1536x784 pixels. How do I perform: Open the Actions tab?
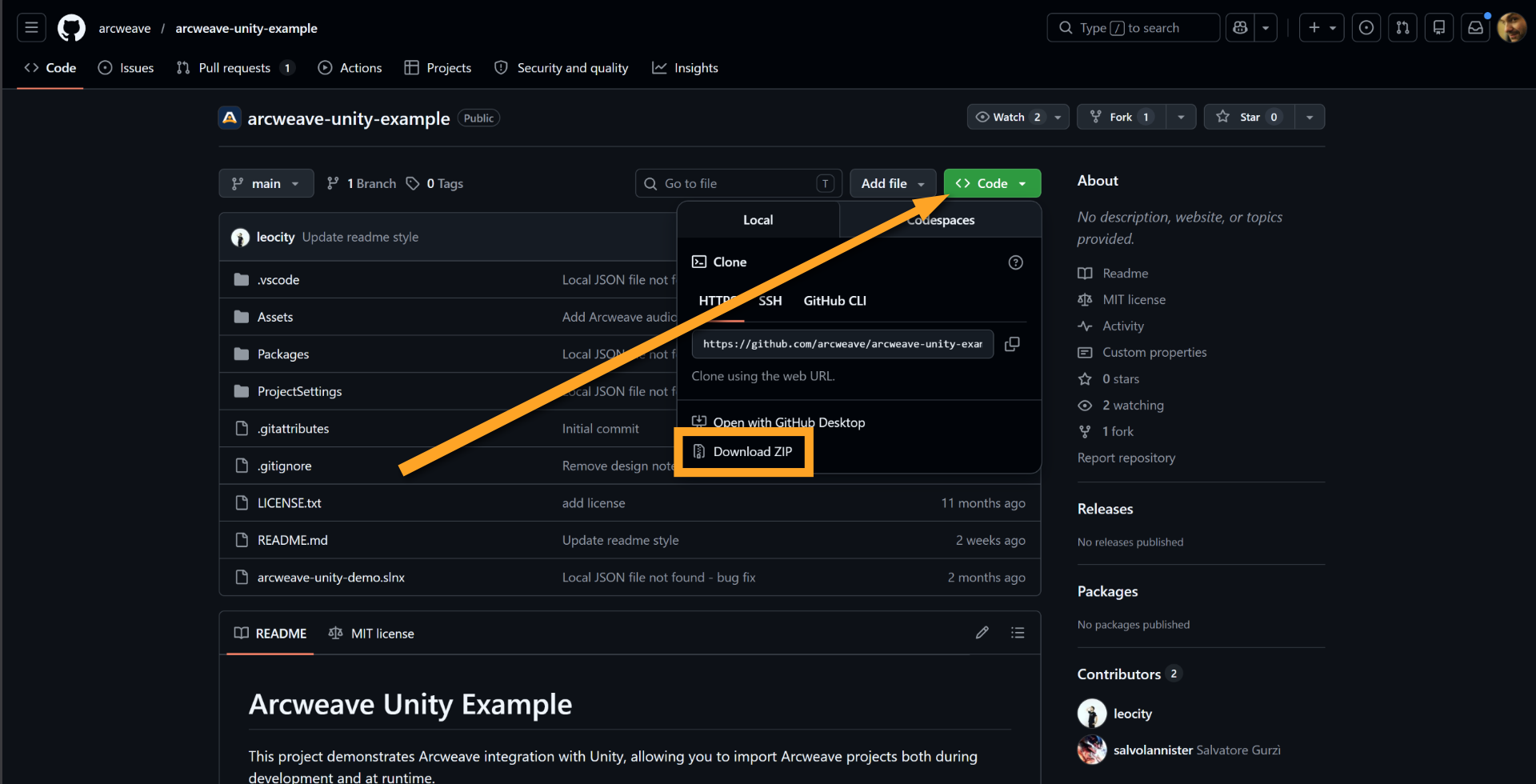(350, 68)
